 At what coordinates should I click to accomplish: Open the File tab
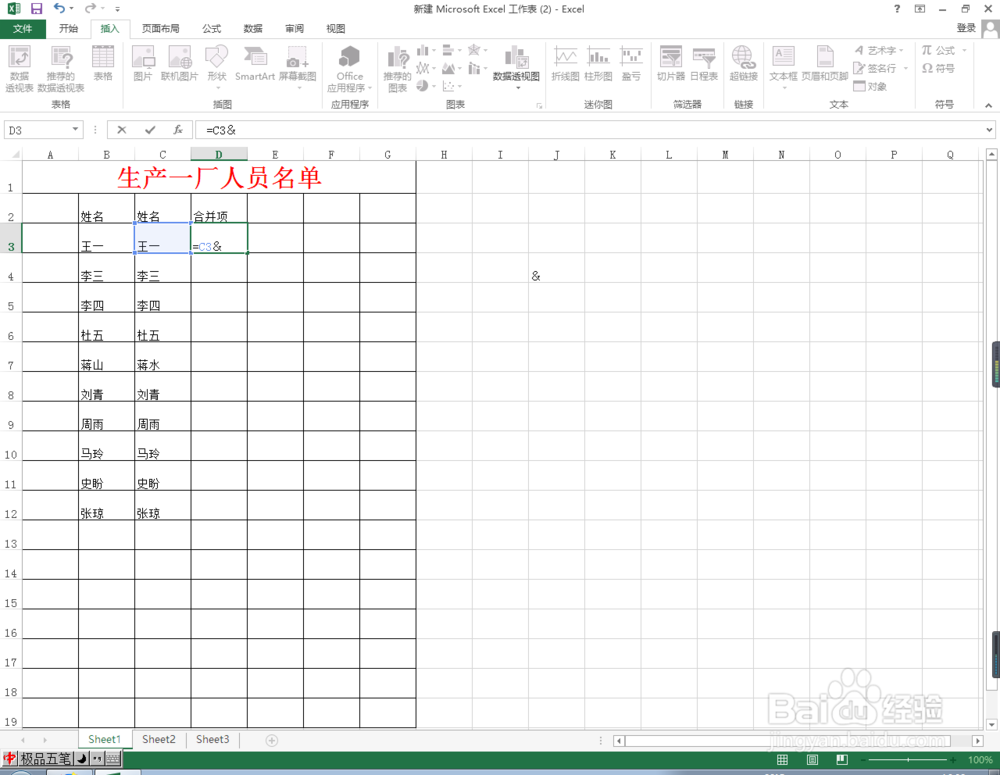point(22,29)
